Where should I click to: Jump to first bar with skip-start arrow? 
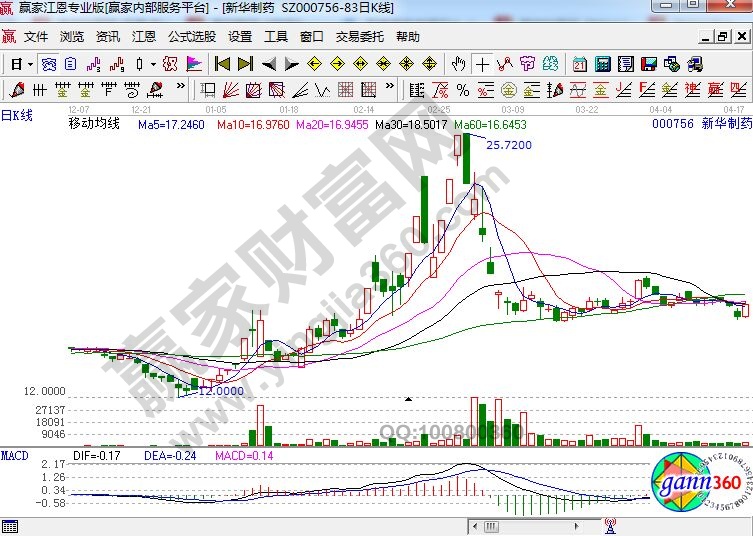pyautogui.click(x=222, y=64)
